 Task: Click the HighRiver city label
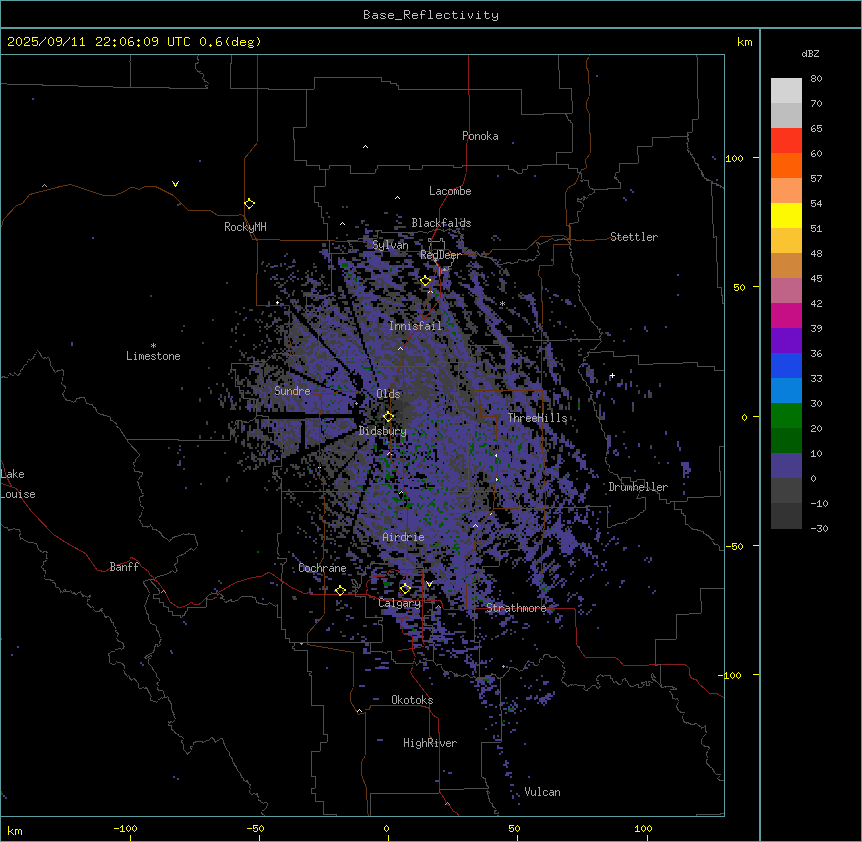pos(430,743)
